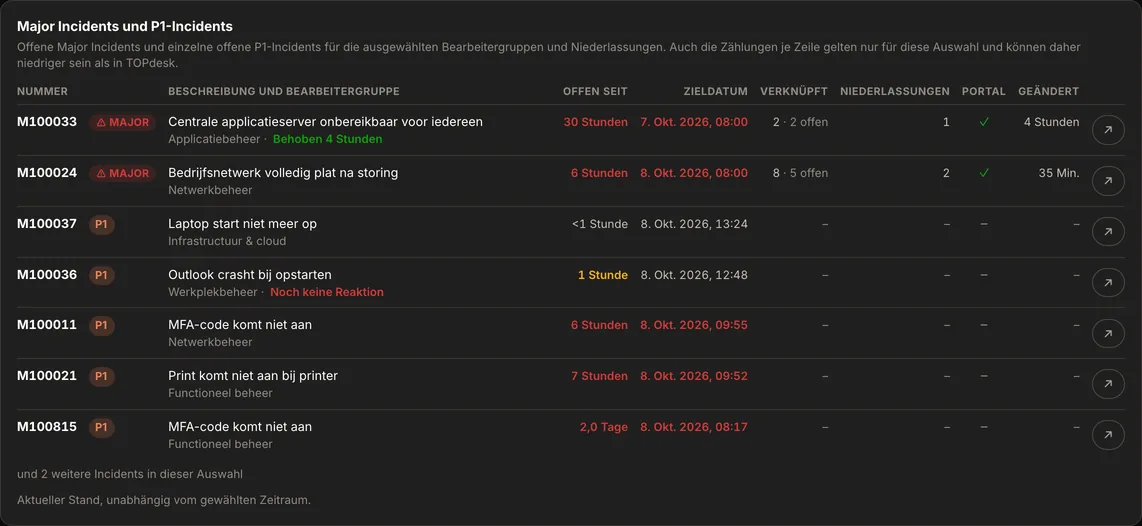Open incident M100815 via its arrow icon
Image resolution: width=1142 pixels, height=526 pixels.
point(1108,435)
